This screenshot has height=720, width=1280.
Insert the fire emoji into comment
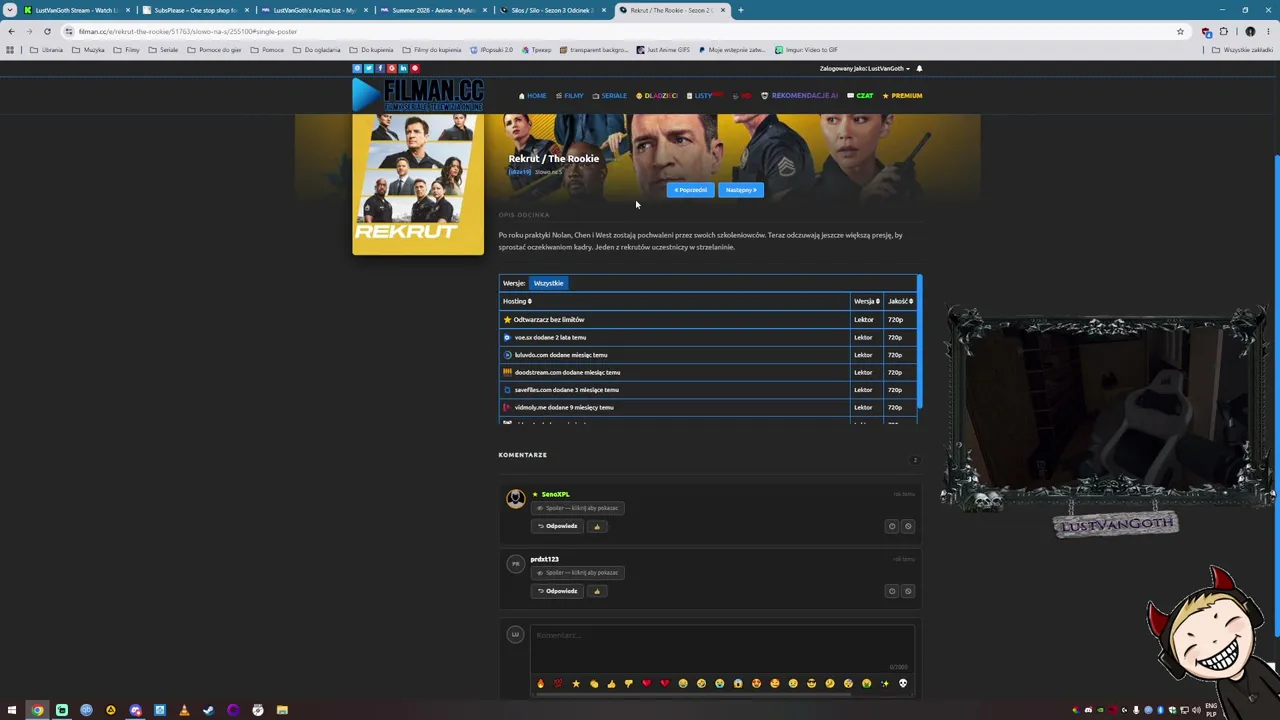(540, 684)
